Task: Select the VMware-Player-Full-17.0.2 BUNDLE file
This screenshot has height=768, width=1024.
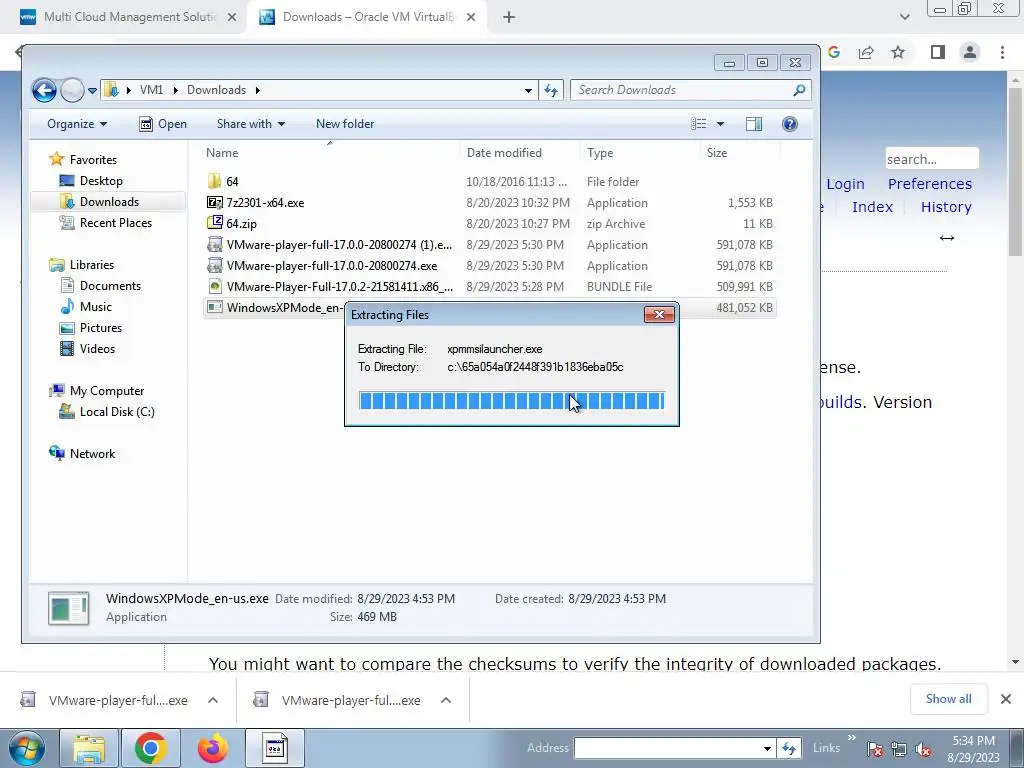Action: coord(490,287)
